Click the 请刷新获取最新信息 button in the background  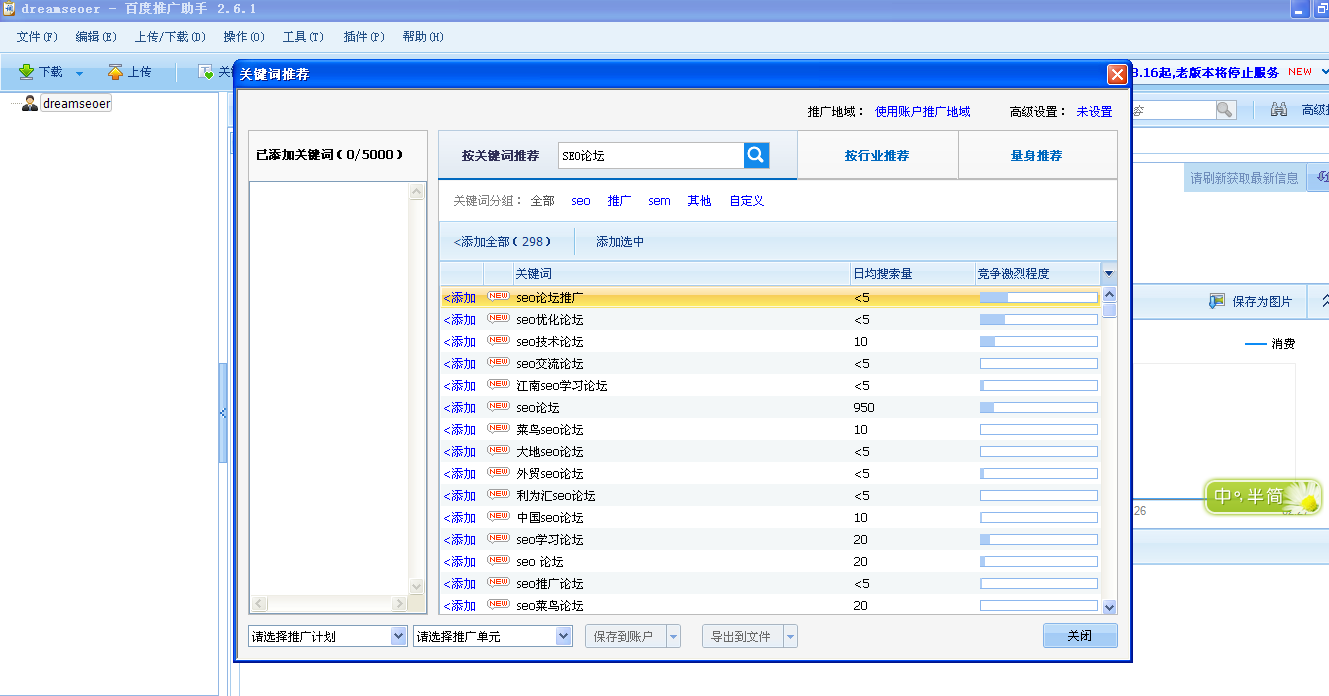point(1244,178)
